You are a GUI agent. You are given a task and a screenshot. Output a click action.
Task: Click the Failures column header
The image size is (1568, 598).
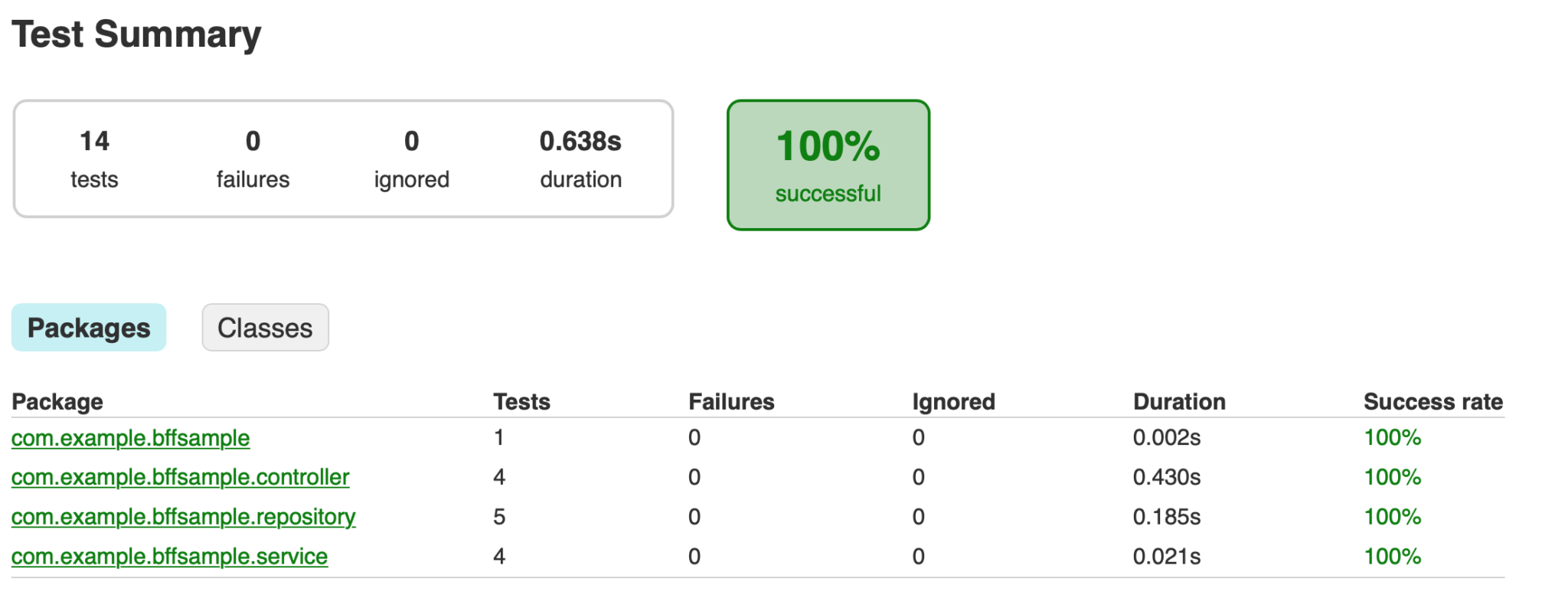coord(731,401)
